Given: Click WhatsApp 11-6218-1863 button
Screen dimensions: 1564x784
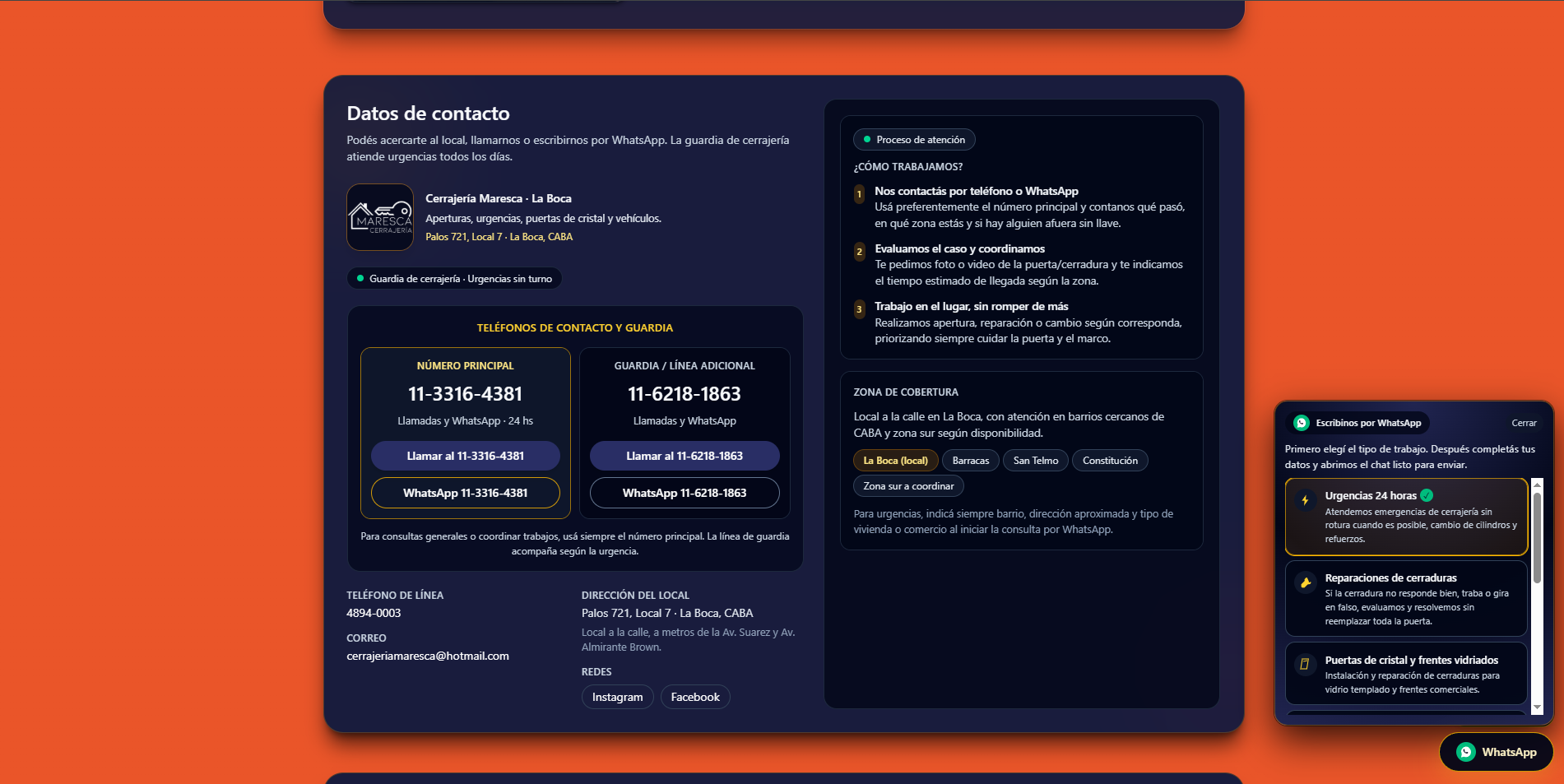Looking at the screenshot, I should click(x=684, y=492).
